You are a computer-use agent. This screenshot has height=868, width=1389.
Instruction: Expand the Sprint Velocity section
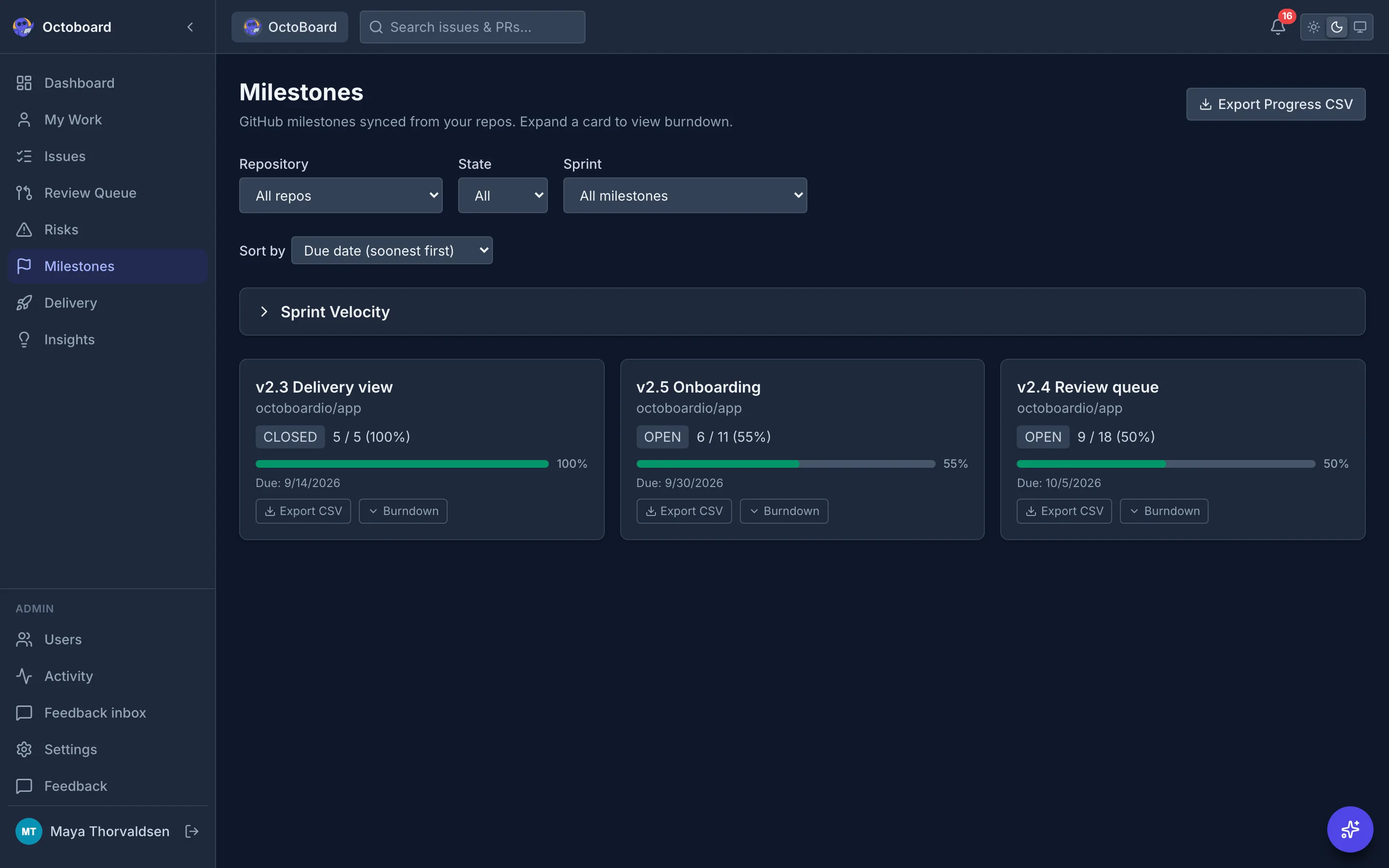[x=802, y=311]
